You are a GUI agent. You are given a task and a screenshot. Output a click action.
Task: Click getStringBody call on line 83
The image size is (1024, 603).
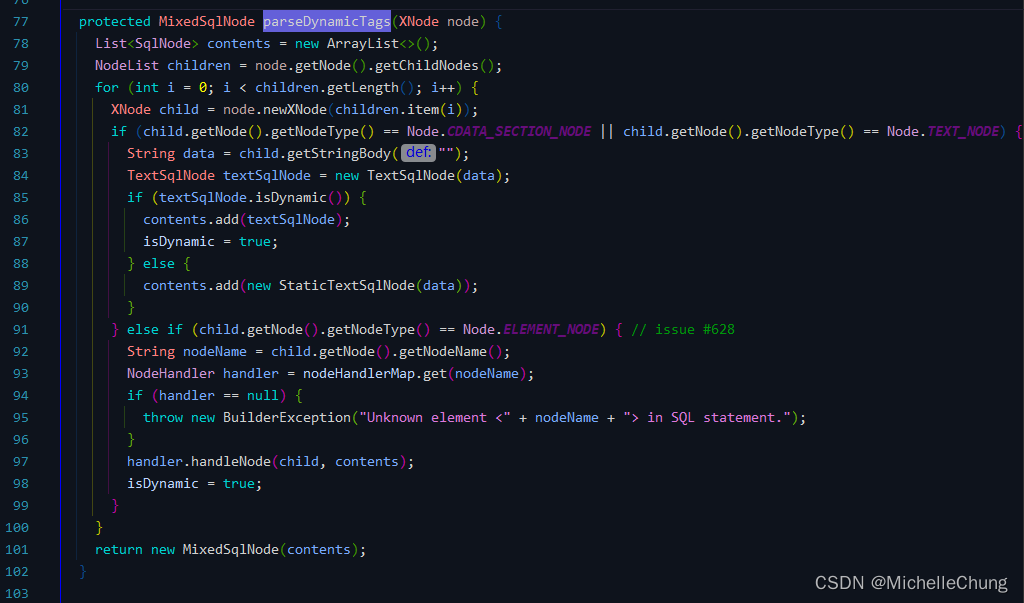[339, 154]
